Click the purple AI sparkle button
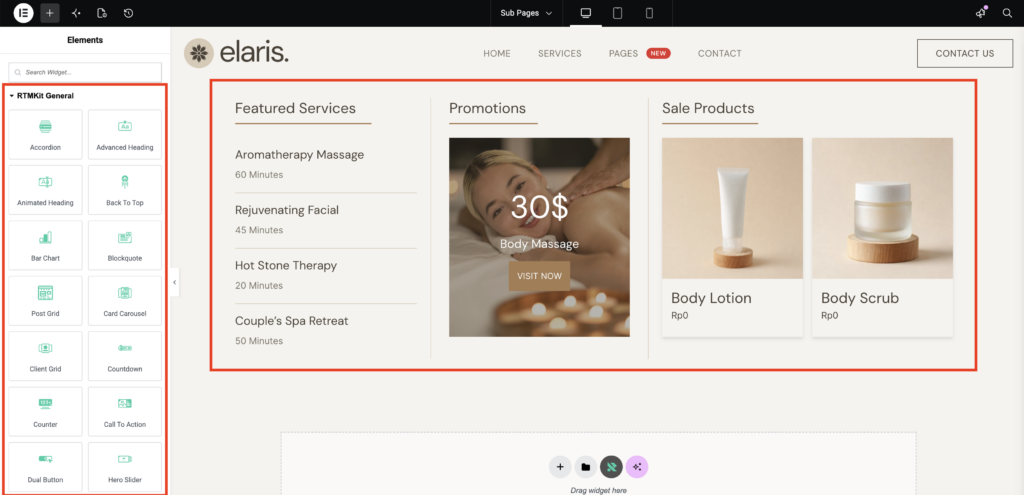Image resolution: width=1024 pixels, height=495 pixels. click(637, 467)
